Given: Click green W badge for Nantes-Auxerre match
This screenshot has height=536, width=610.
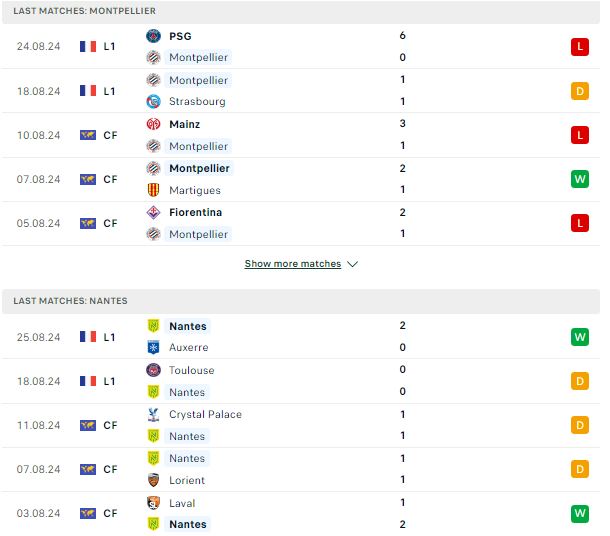Looking at the screenshot, I should pyautogui.click(x=580, y=337).
